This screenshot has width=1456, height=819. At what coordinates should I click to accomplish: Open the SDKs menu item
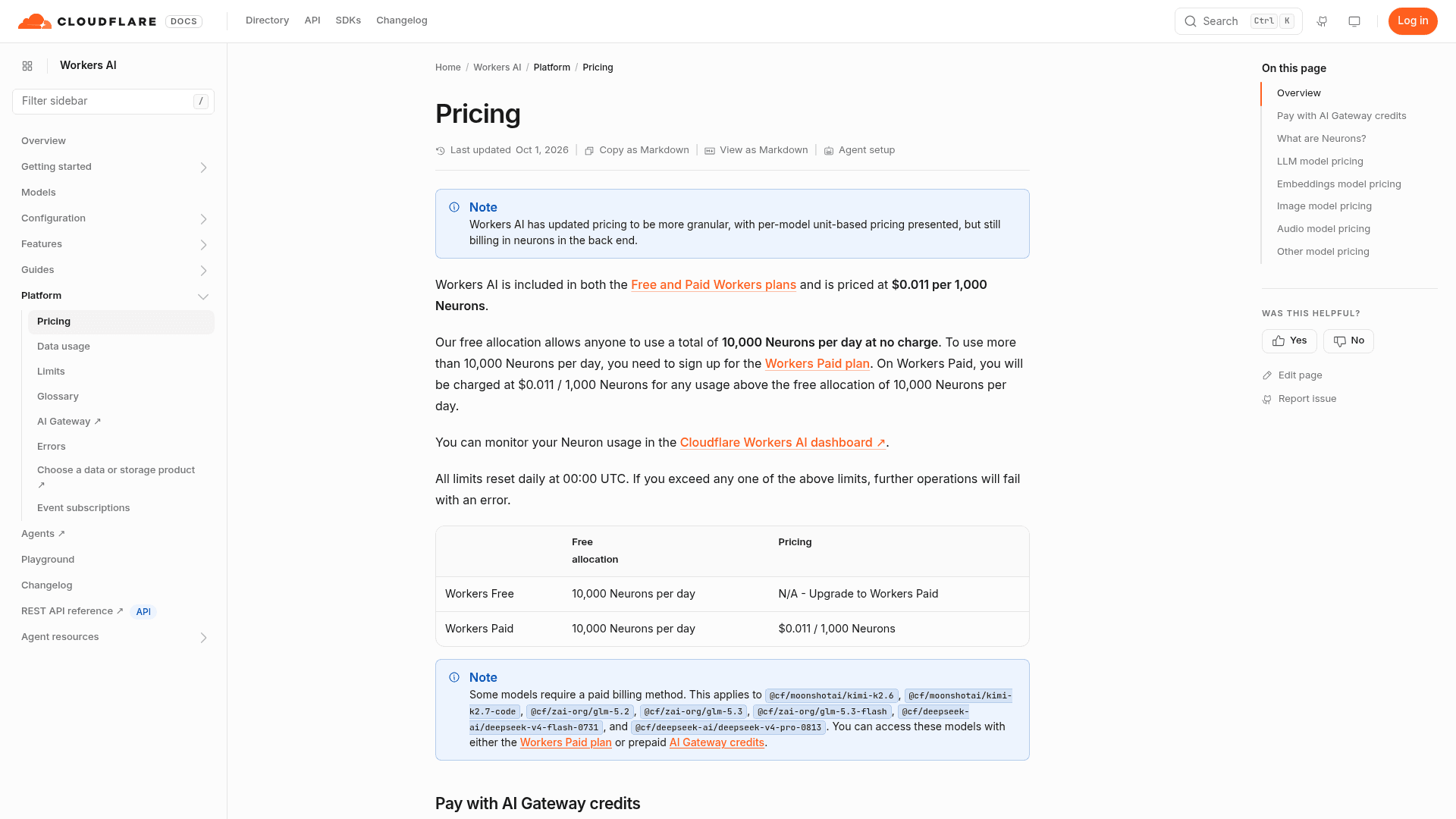pyautogui.click(x=348, y=20)
